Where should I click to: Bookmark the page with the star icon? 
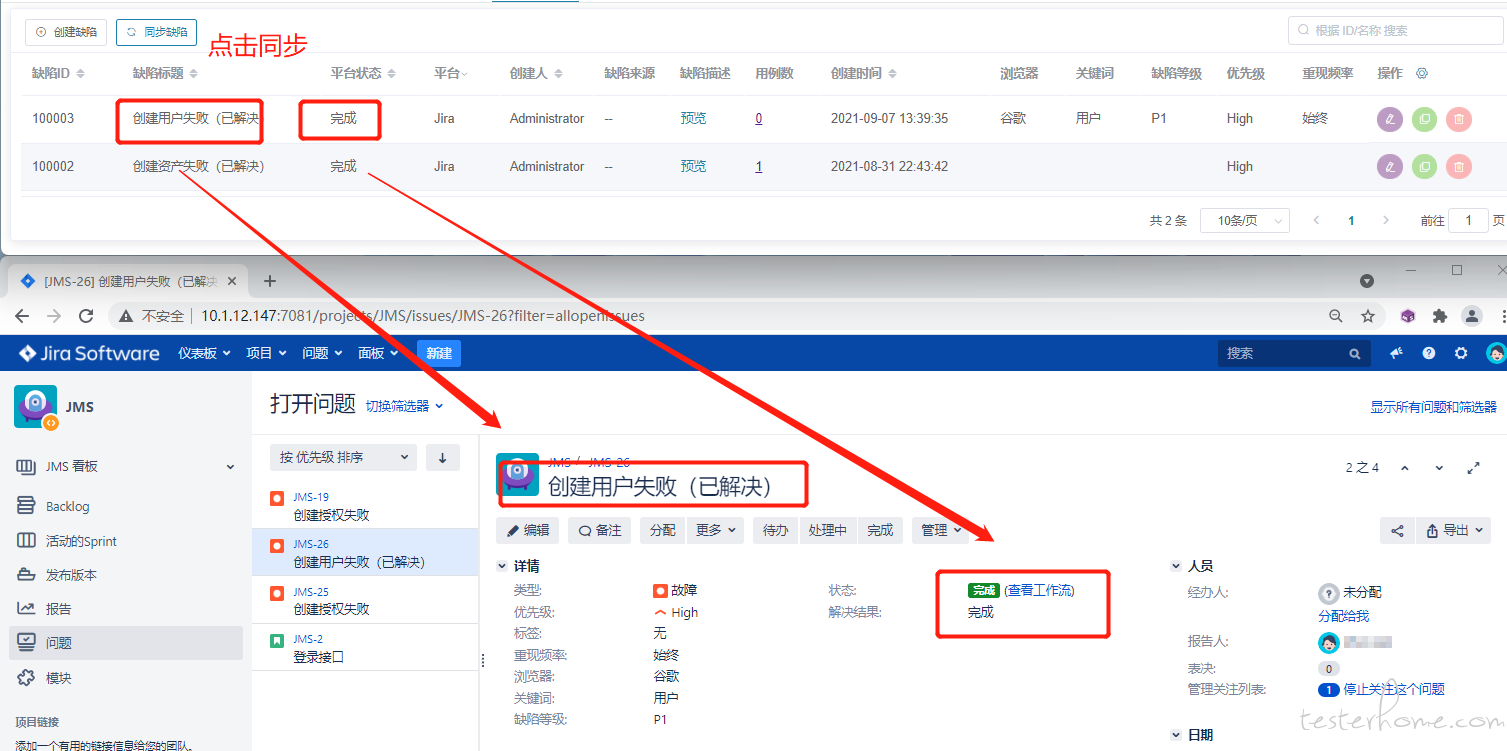click(x=1368, y=316)
